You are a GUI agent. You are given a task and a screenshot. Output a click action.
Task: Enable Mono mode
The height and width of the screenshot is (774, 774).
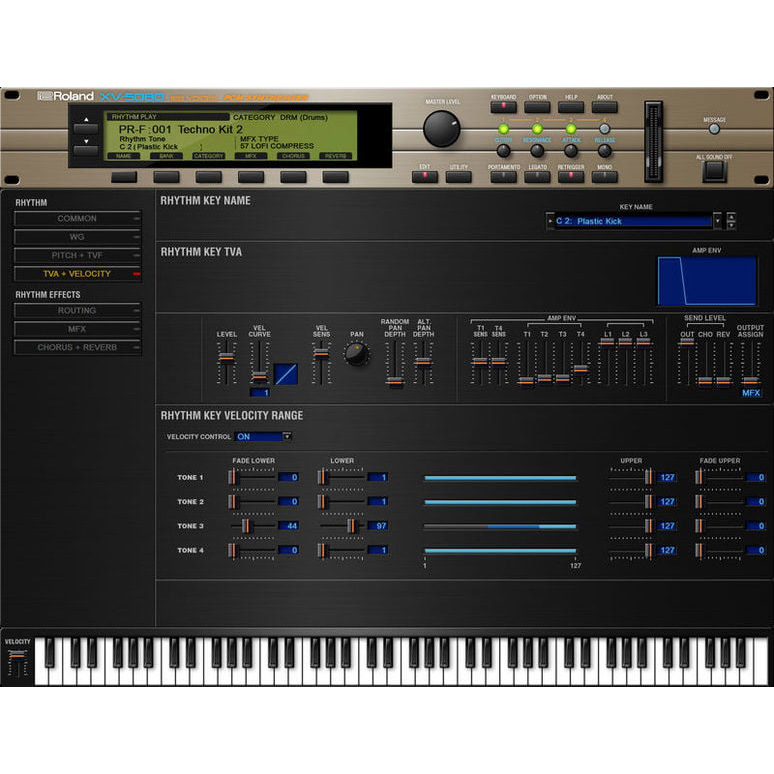coord(605,177)
